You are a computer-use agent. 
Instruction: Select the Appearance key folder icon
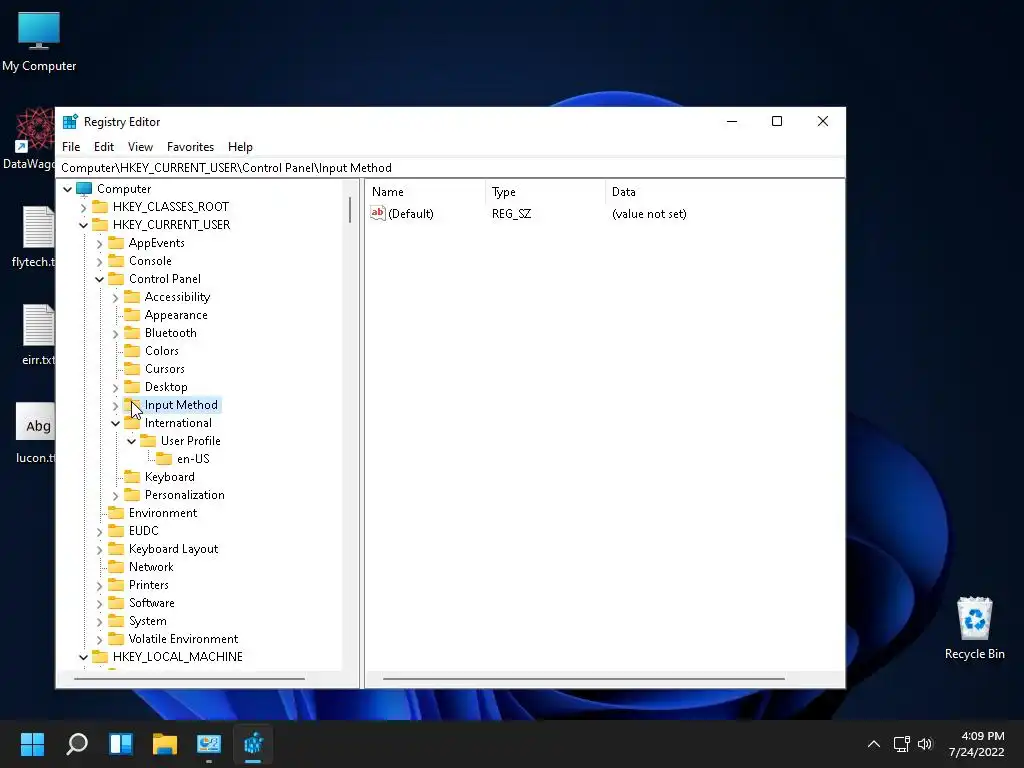(x=132, y=315)
